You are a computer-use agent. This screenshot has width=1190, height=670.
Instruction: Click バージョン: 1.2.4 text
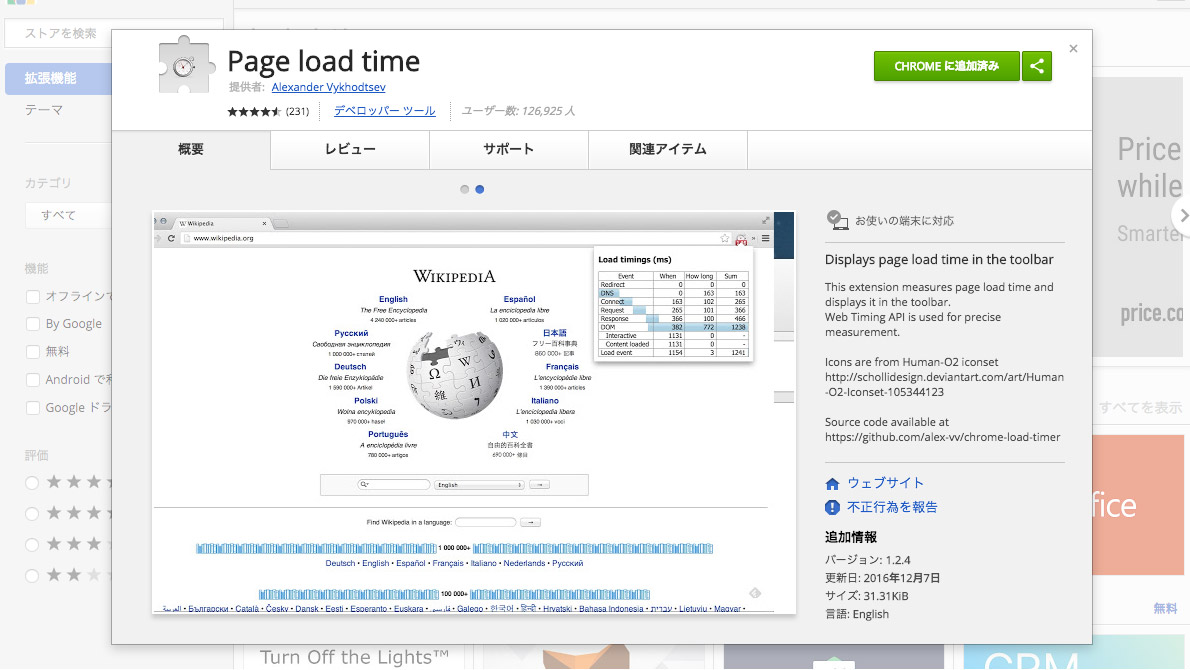867,560
